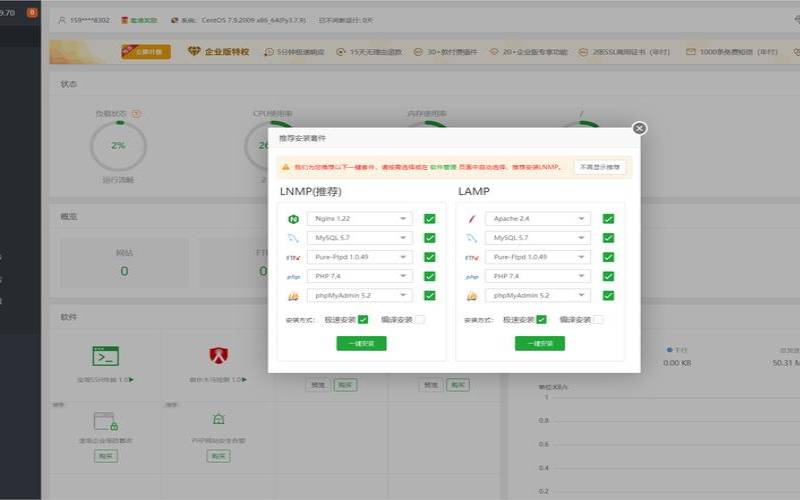Uncheck the PHP 7.4 checkbox in LAMP

pos(608,277)
